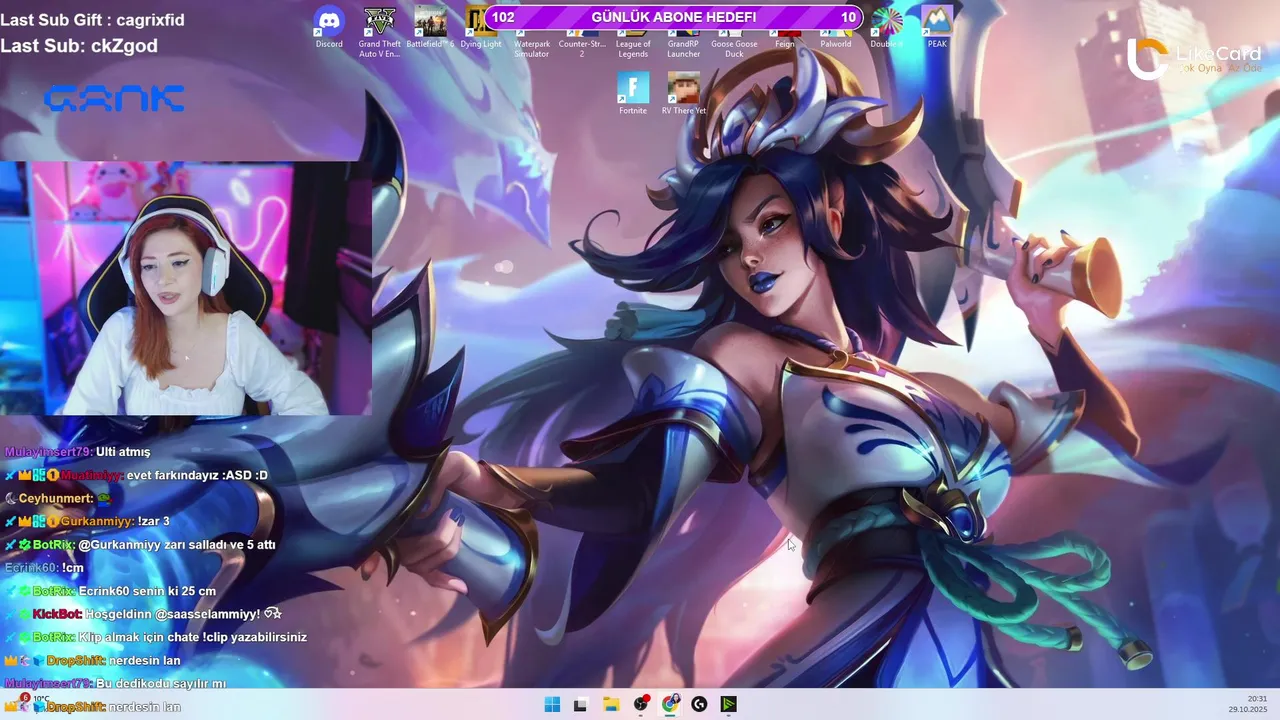
Task: Select the PEAK desktop shortcut
Action: click(x=937, y=27)
